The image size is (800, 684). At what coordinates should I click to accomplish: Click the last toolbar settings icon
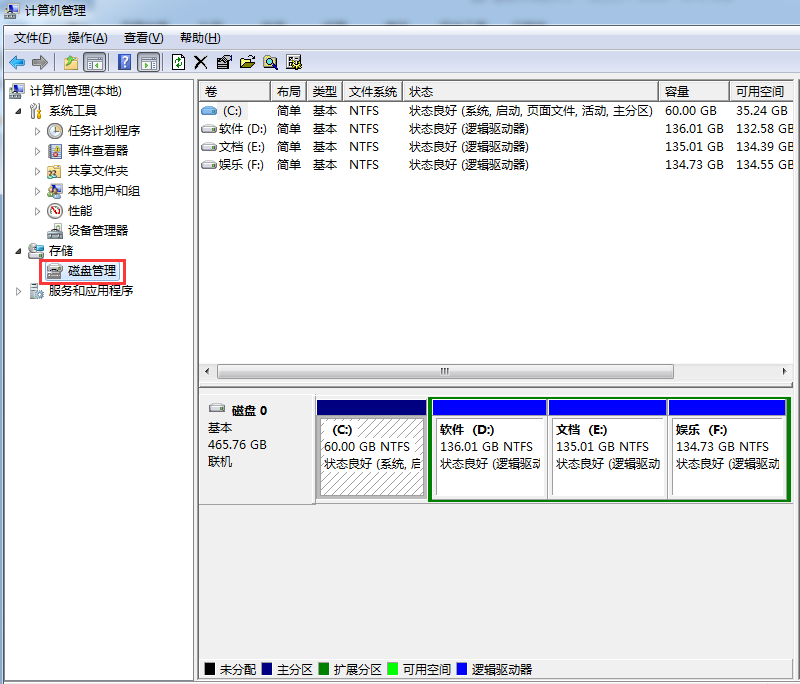point(294,62)
